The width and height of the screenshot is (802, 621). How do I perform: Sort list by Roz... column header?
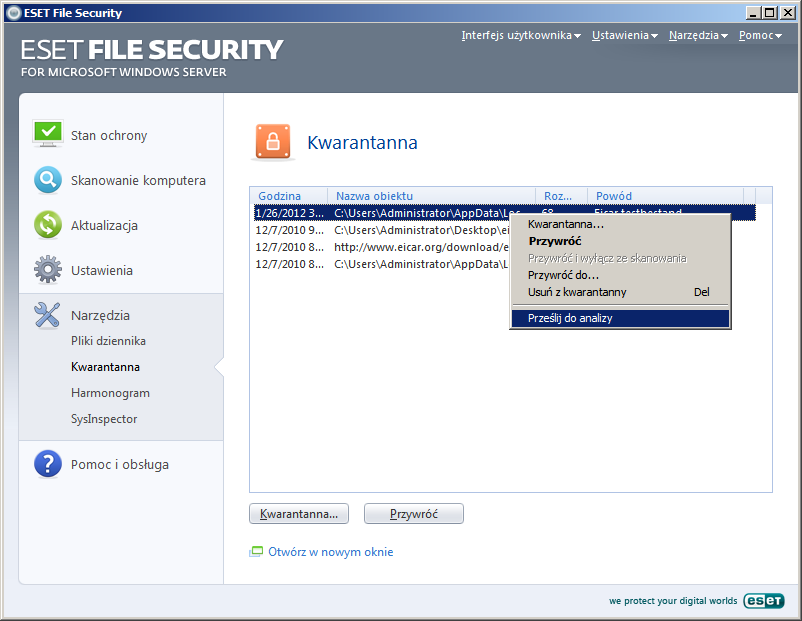562,196
